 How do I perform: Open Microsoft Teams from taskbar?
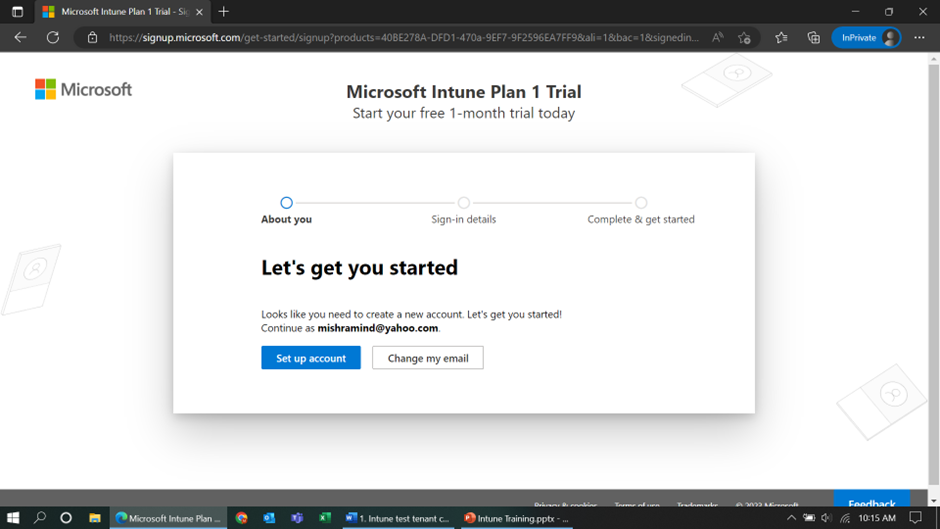297,518
